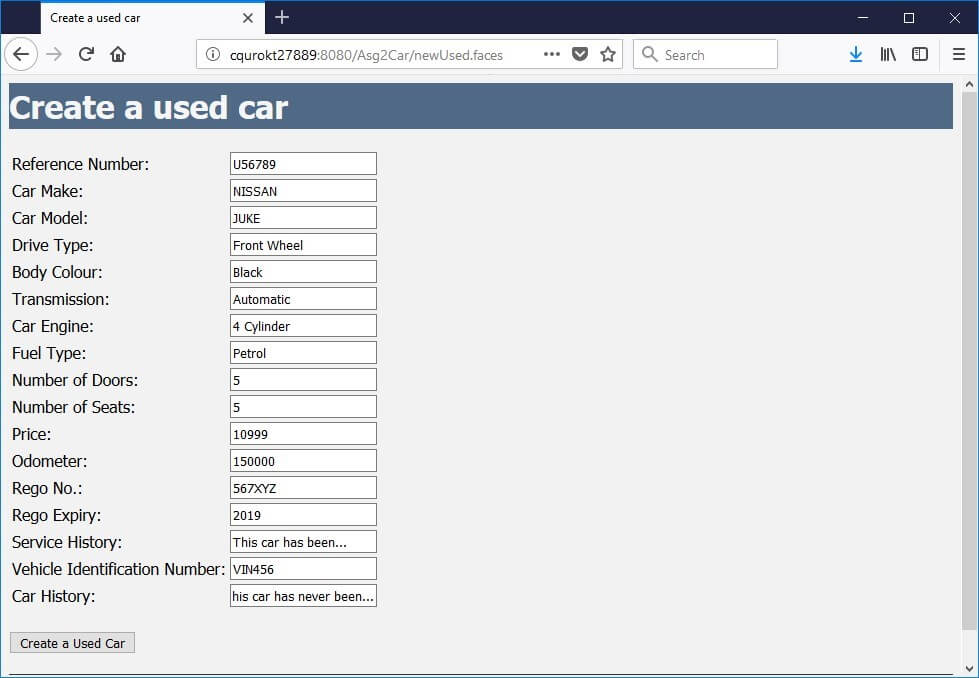Image resolution: width=979 pixels, height=678 pixels.
Task: Go back to the previous page
Action: (x=21, y=54)
